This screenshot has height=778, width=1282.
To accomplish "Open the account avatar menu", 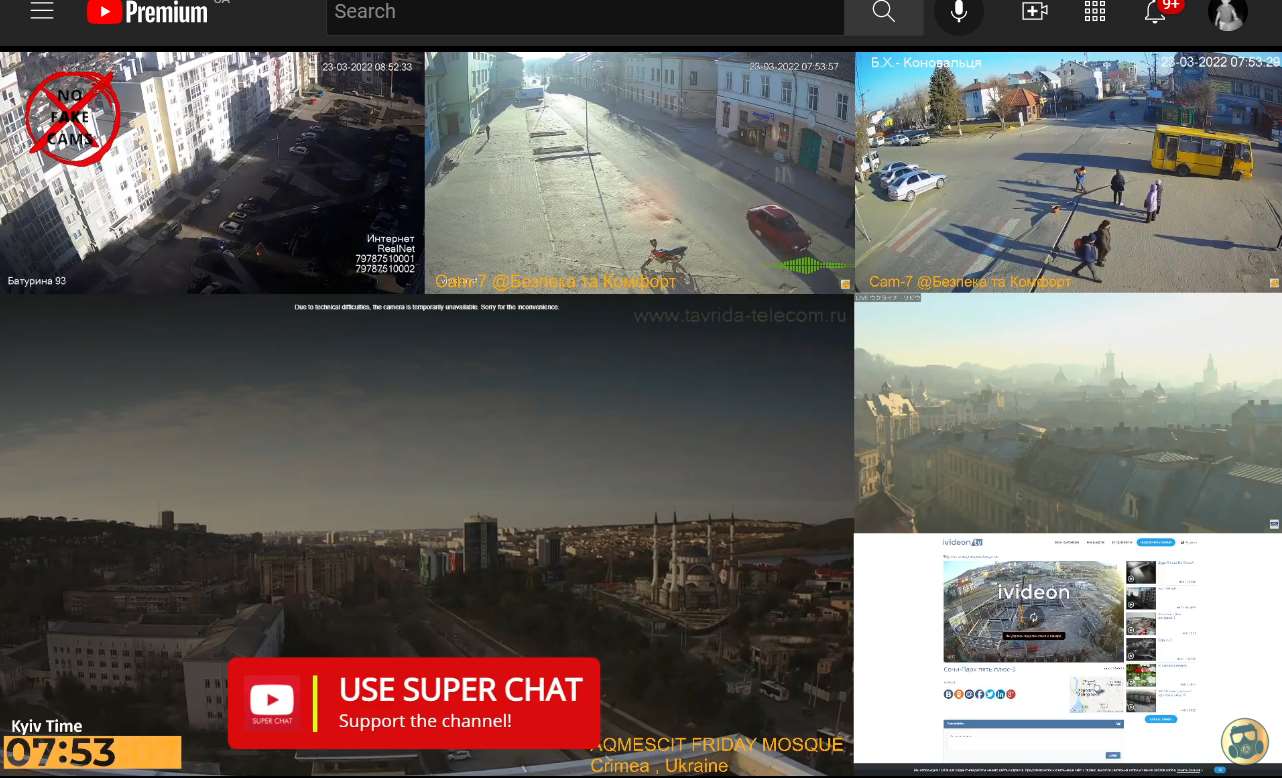I will click(x=1227, y=13).
